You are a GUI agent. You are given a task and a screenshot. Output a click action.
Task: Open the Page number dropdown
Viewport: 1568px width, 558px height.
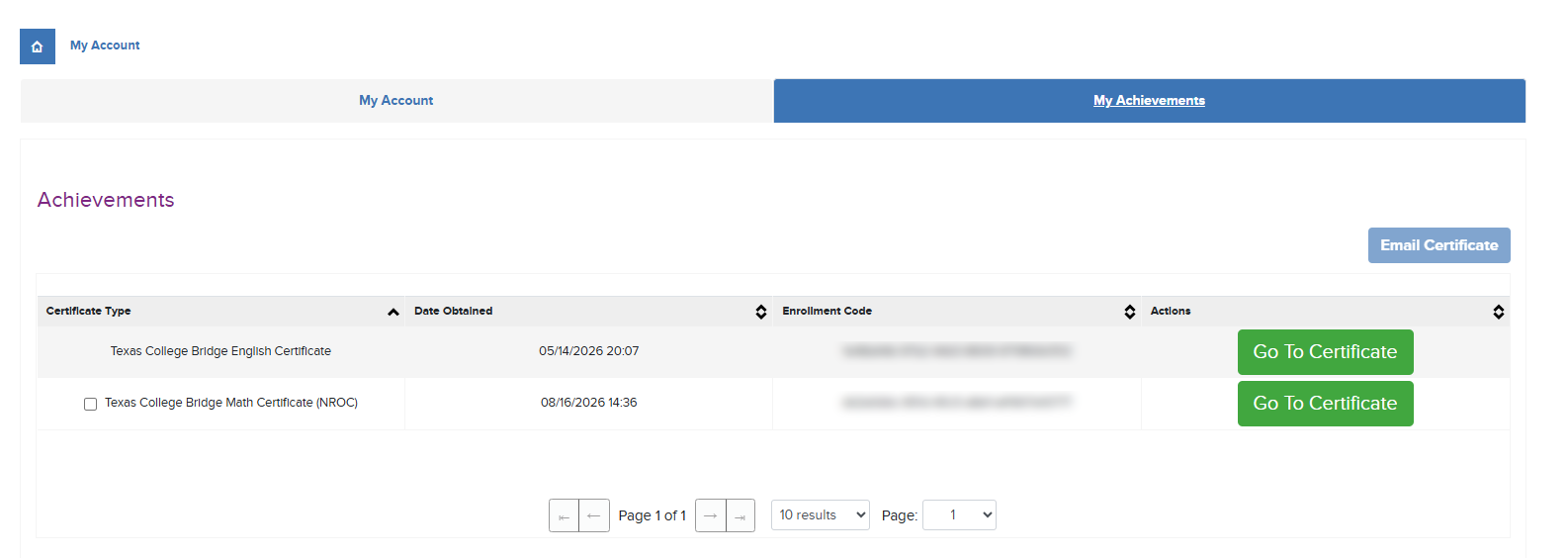(x=959, y=515)
